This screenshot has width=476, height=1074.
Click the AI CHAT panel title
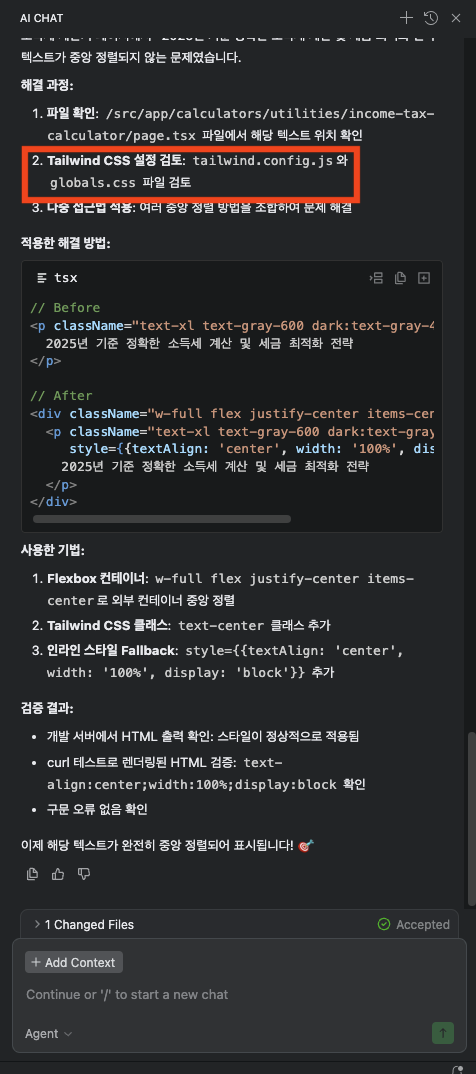42,18
